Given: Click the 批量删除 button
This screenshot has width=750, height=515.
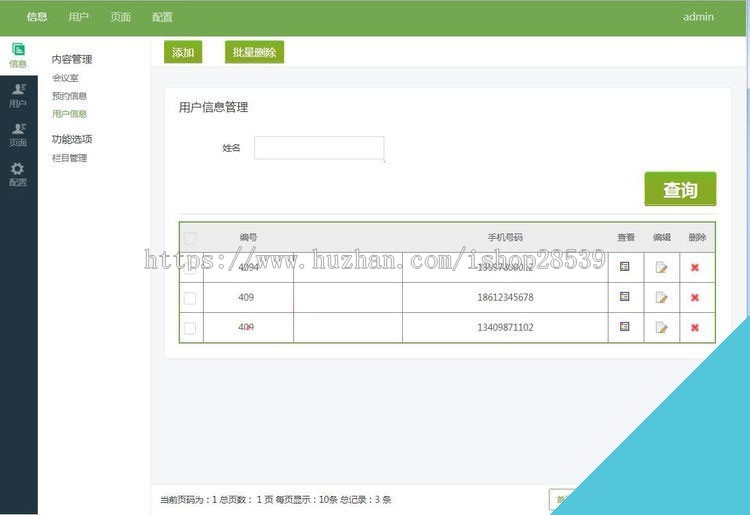Looking at the screenshot, I should (254, 52).
